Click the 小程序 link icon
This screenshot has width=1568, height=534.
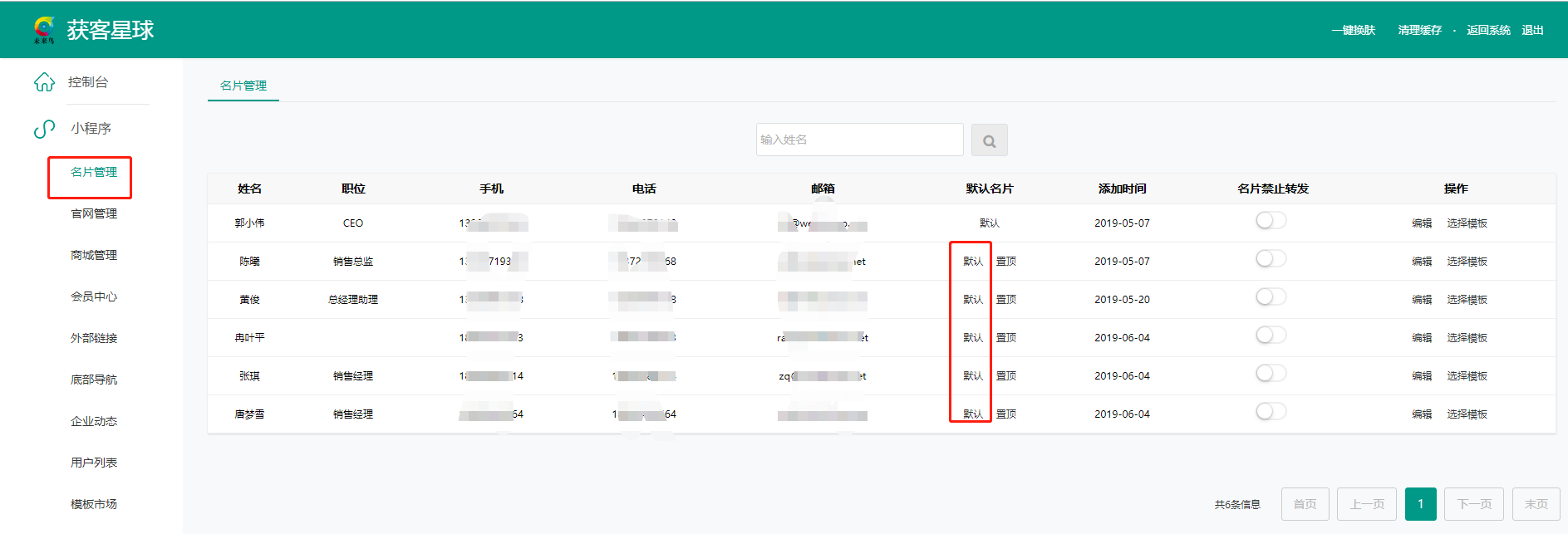pos(44,129)
